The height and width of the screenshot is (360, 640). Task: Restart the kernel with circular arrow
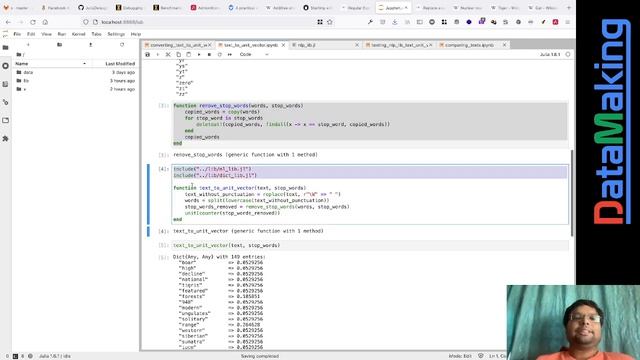click(220, 54)
